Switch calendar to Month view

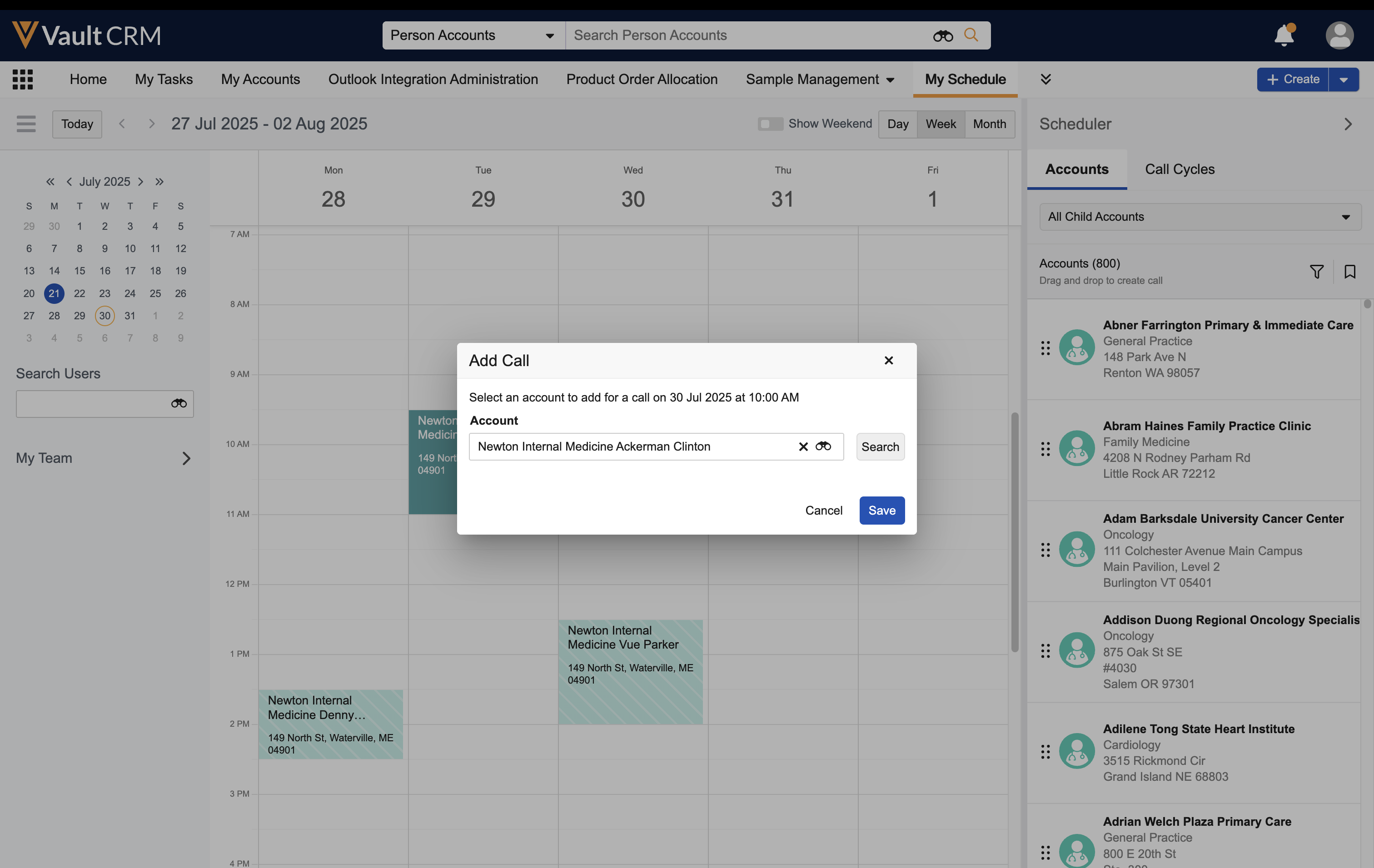989,124
